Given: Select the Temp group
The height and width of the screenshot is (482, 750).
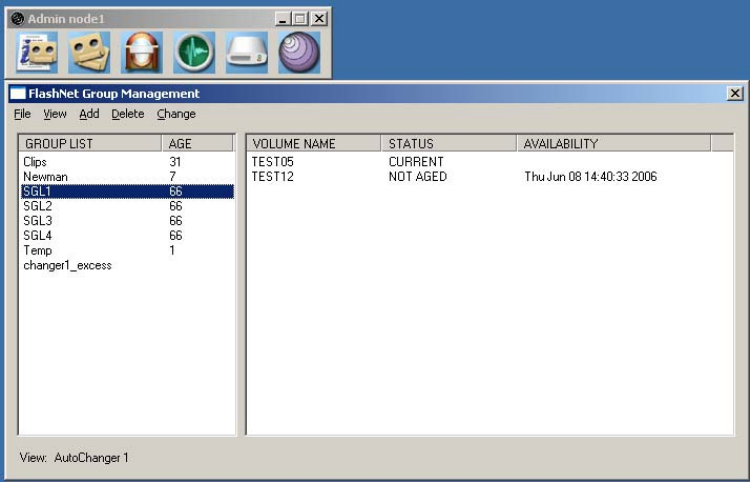Looking at the screenshot, I should coord(37,251).
